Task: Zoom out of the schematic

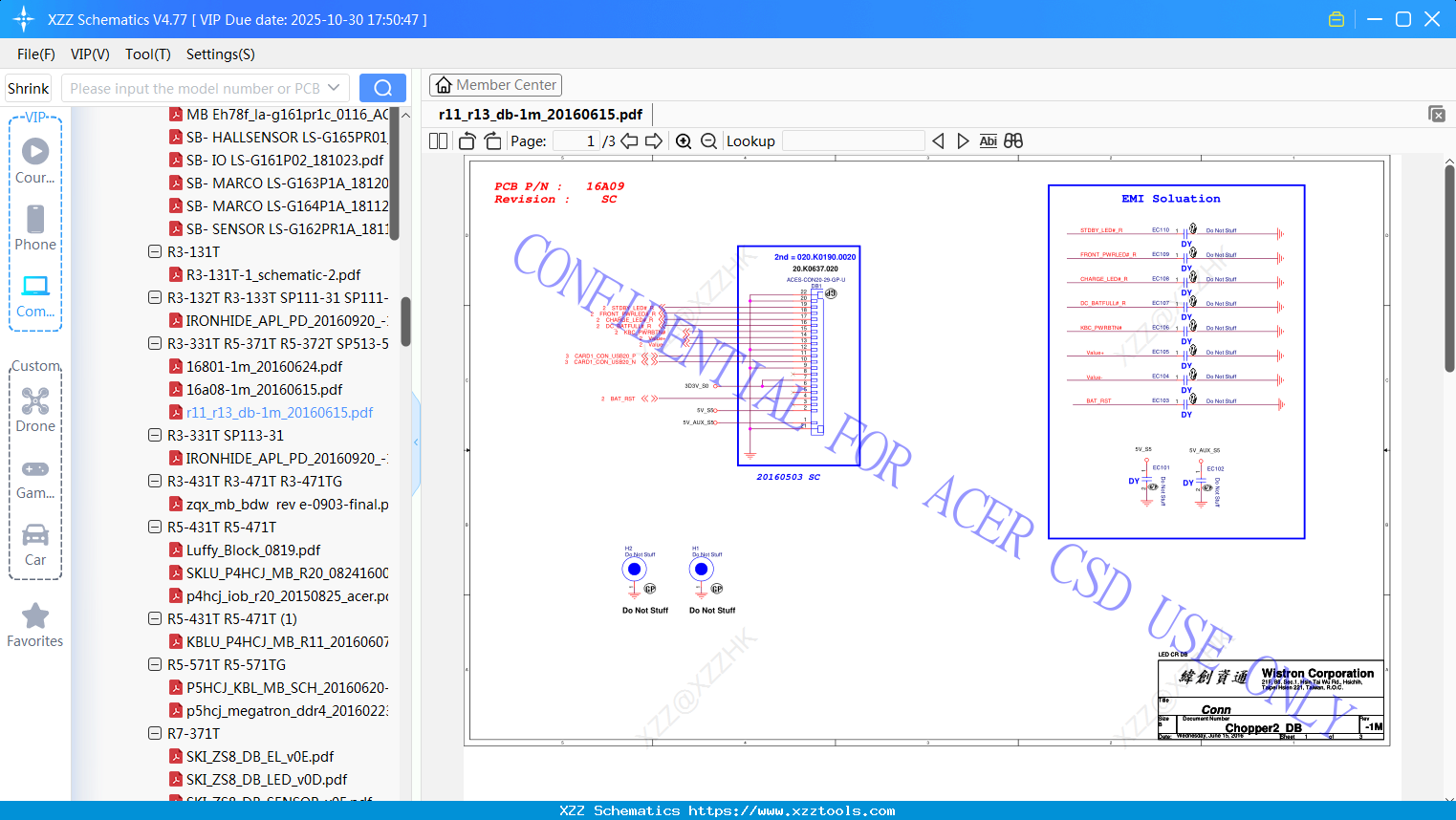Action: 708,141
